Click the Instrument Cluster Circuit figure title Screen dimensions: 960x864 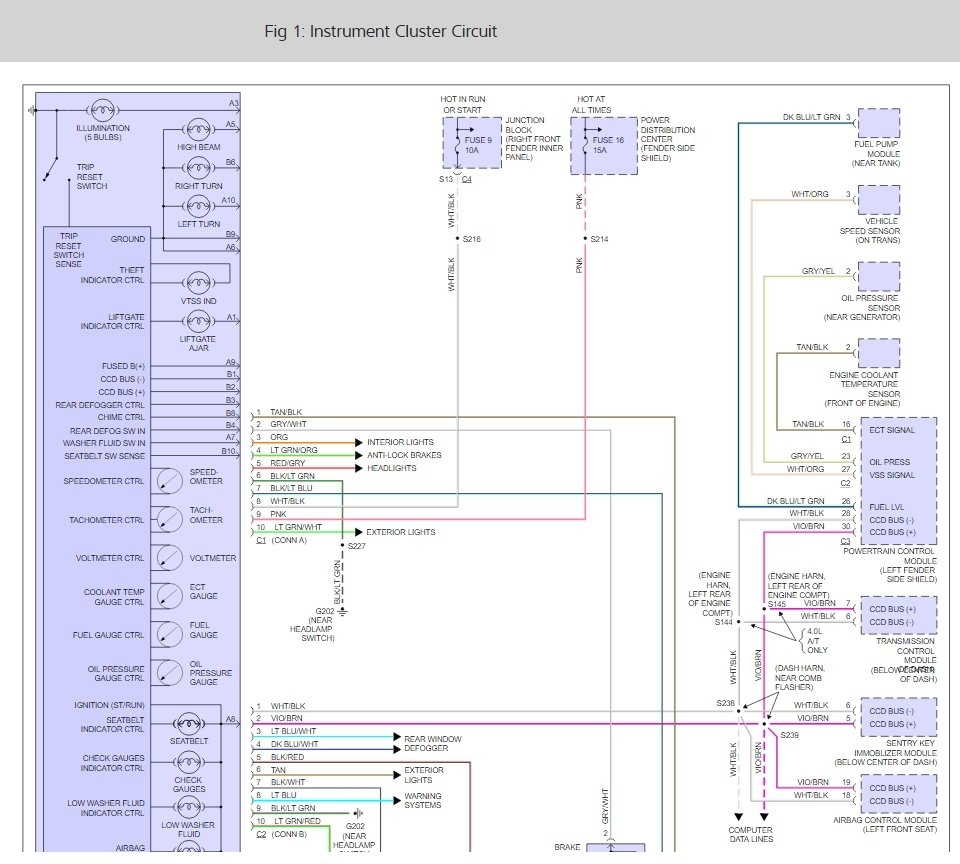point(380,31)
